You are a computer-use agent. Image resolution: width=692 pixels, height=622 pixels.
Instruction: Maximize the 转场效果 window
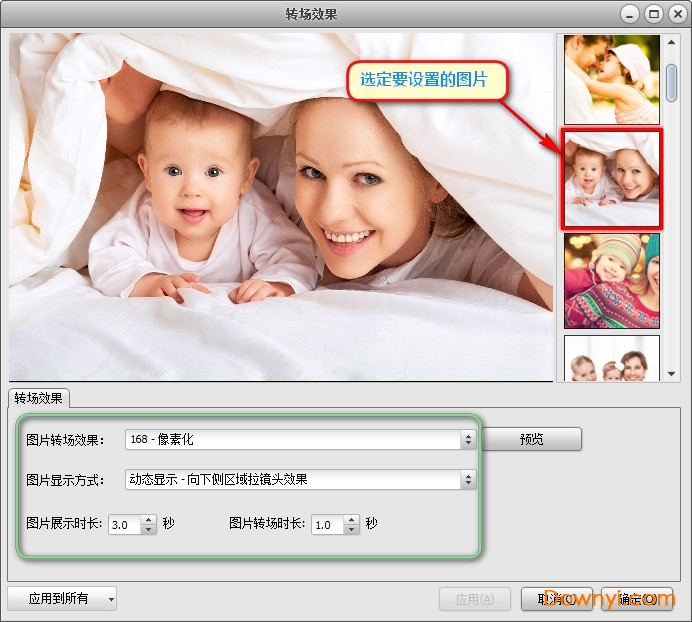click(x=654, y=14)
